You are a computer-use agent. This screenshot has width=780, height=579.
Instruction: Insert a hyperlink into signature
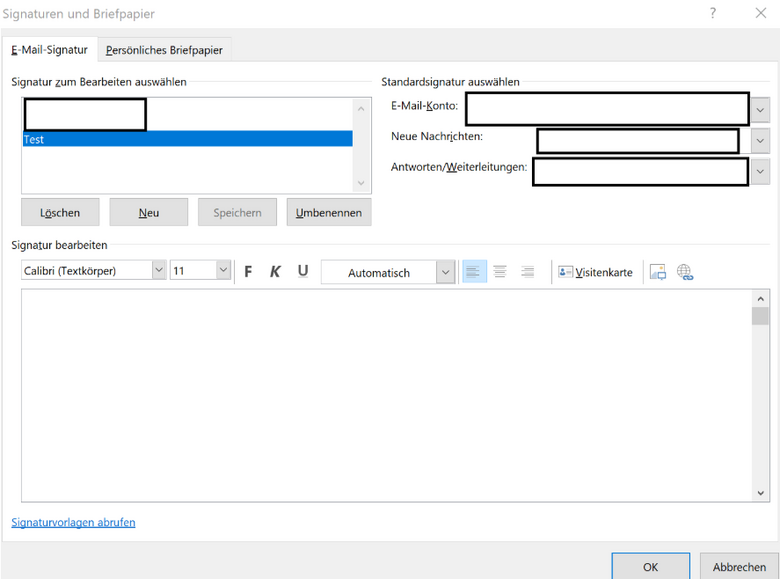pos(684,272)
